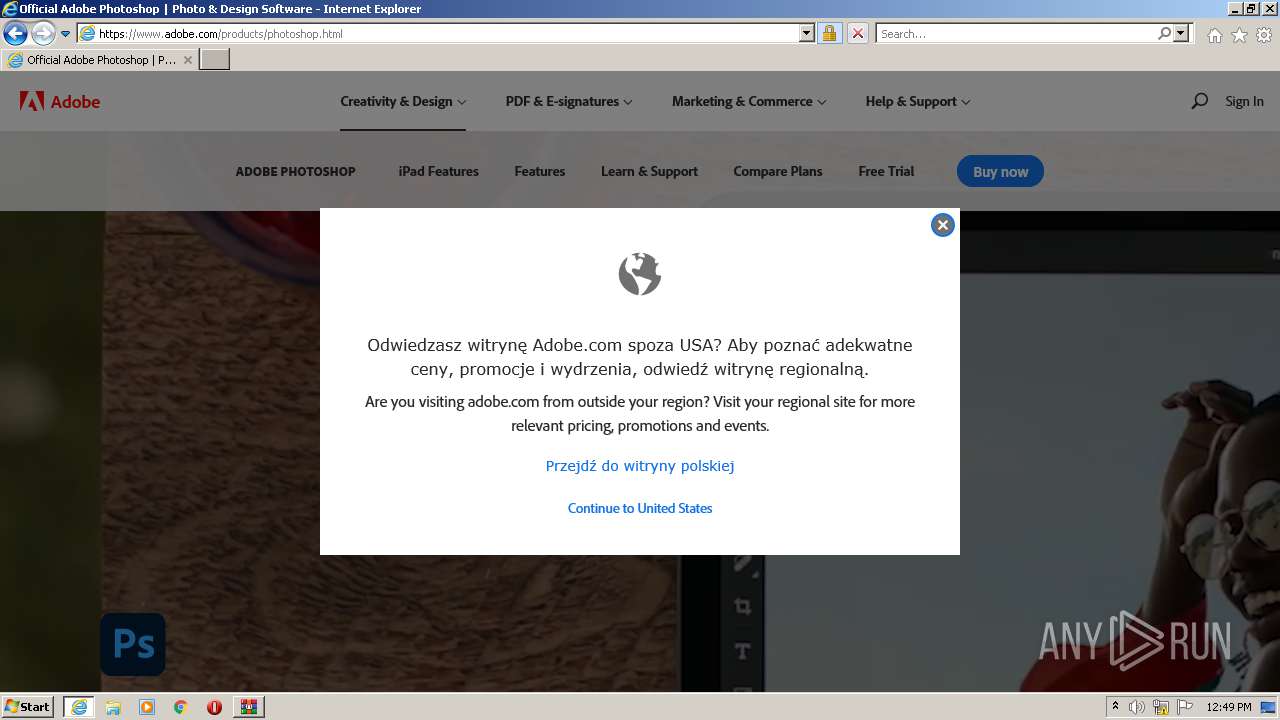This screenshot has height=720, width=1280.
Task: Click the Photoshop Ps logo icon
Action: 133,644
